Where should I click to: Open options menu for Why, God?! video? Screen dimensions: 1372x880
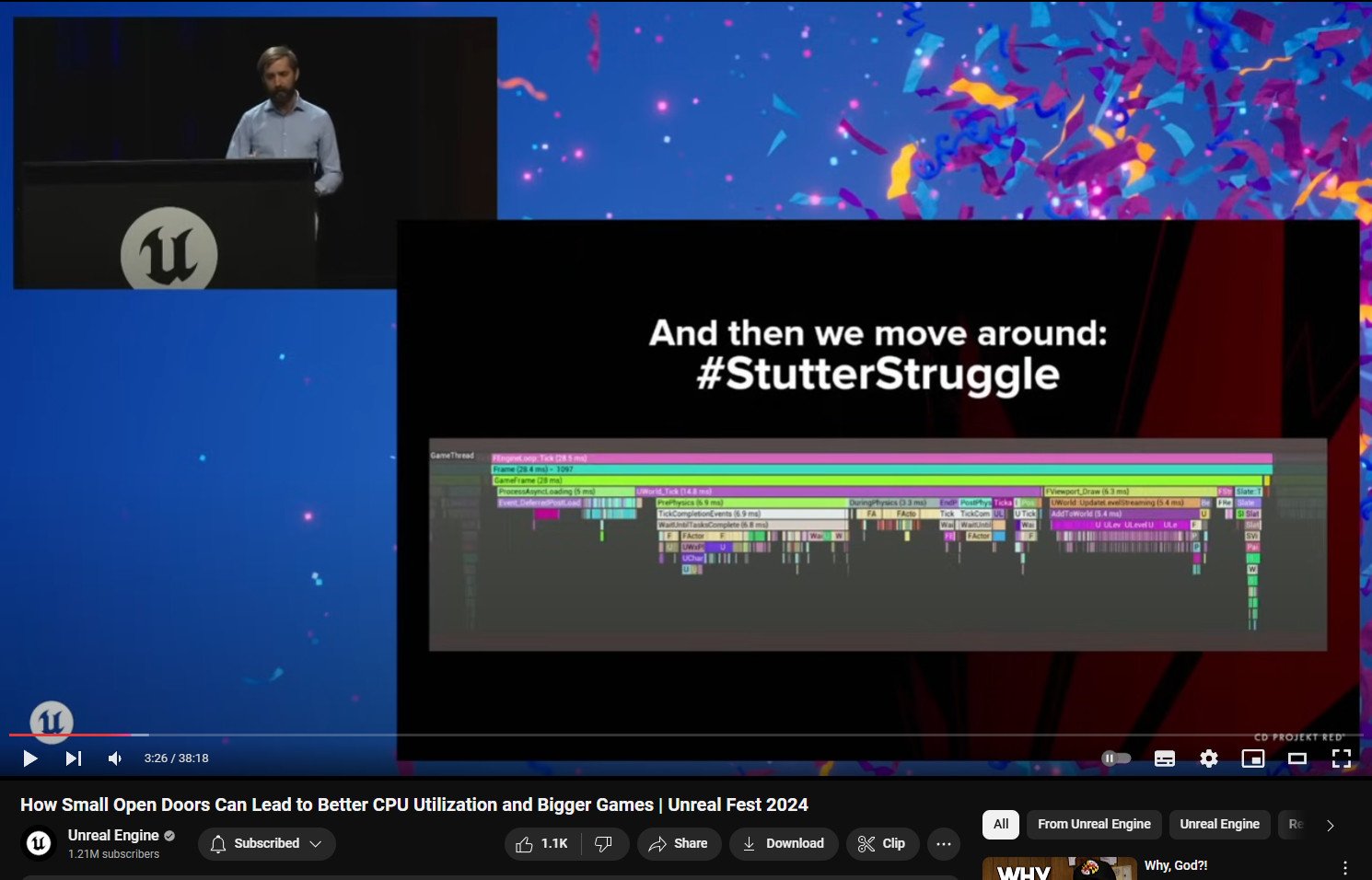tap(1345, 867)
